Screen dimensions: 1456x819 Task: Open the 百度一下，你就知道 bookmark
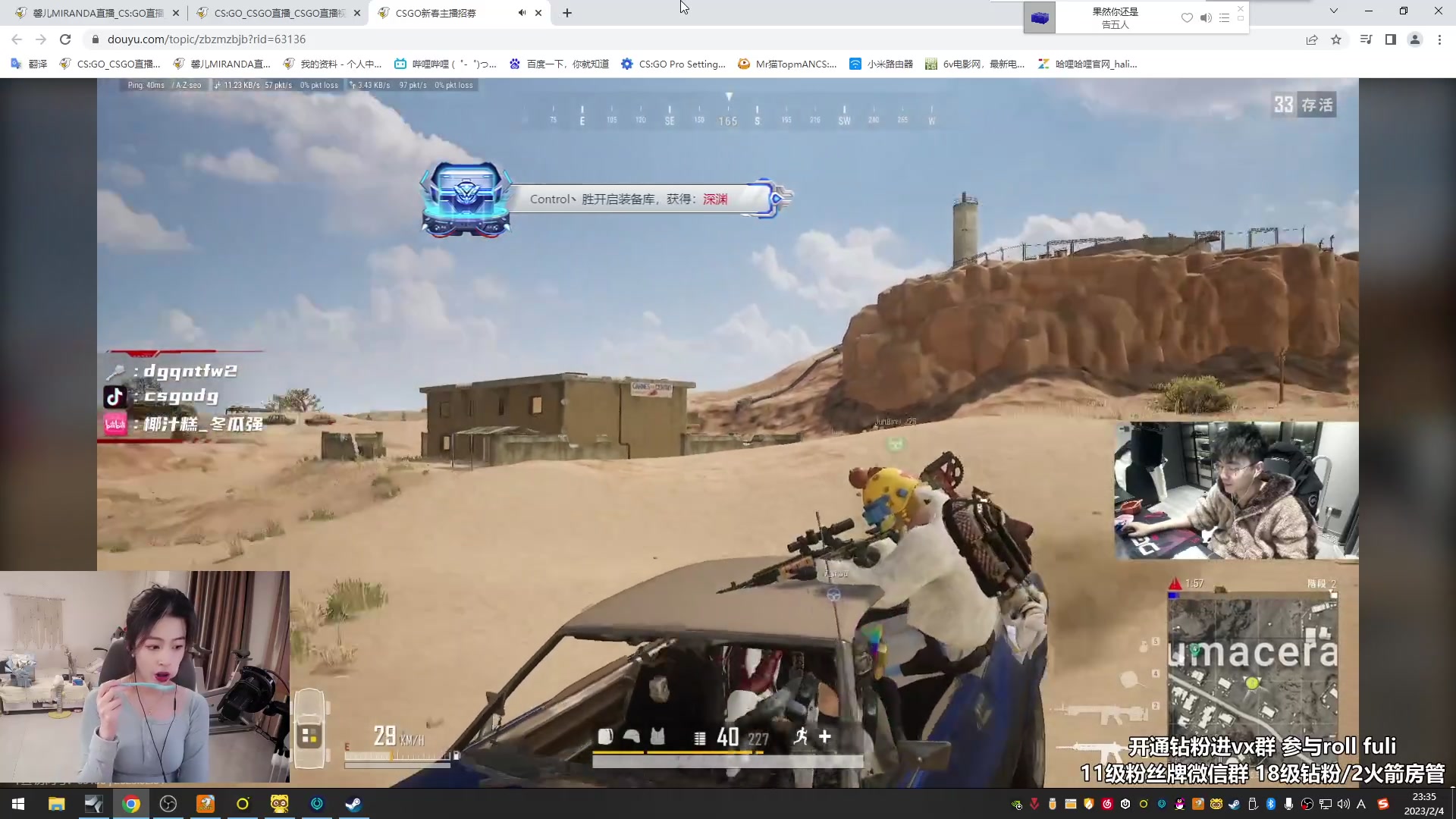(x=559, y=64)
